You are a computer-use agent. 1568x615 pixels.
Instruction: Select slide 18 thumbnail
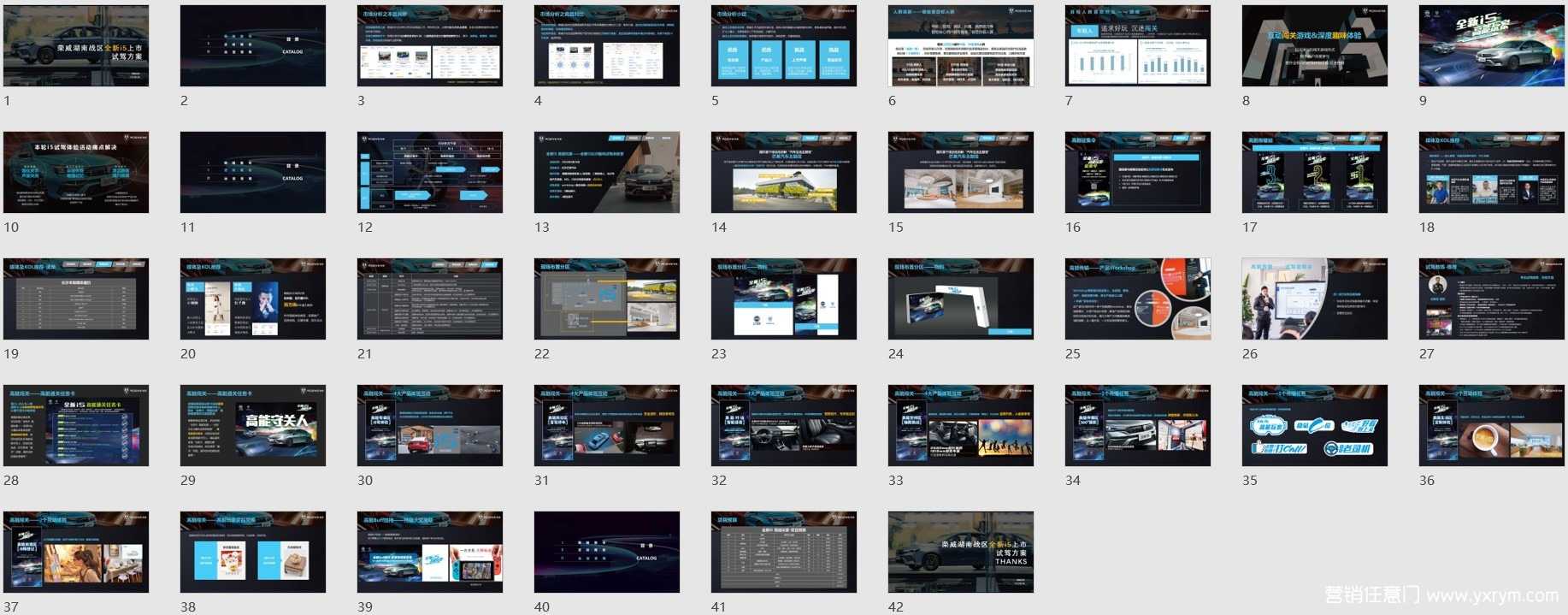[1492, 172]
